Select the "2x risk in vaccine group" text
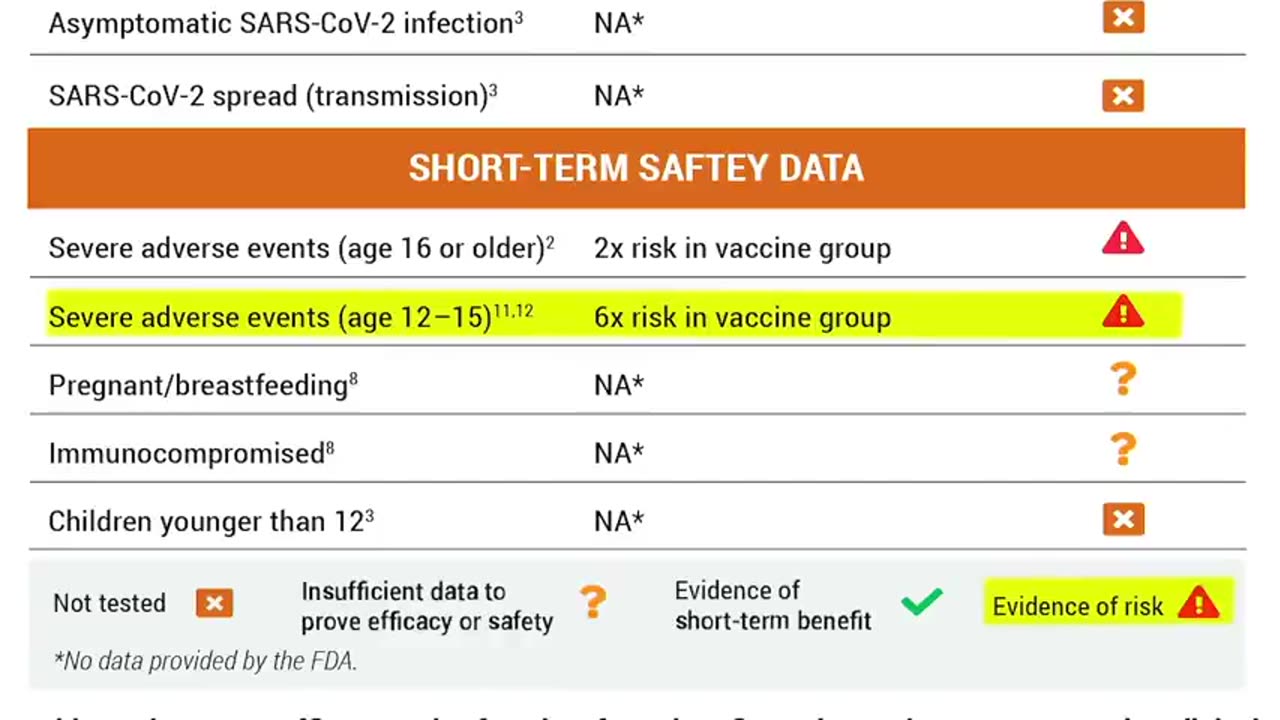Viewport: 1280px width, 720px height. 742,249
